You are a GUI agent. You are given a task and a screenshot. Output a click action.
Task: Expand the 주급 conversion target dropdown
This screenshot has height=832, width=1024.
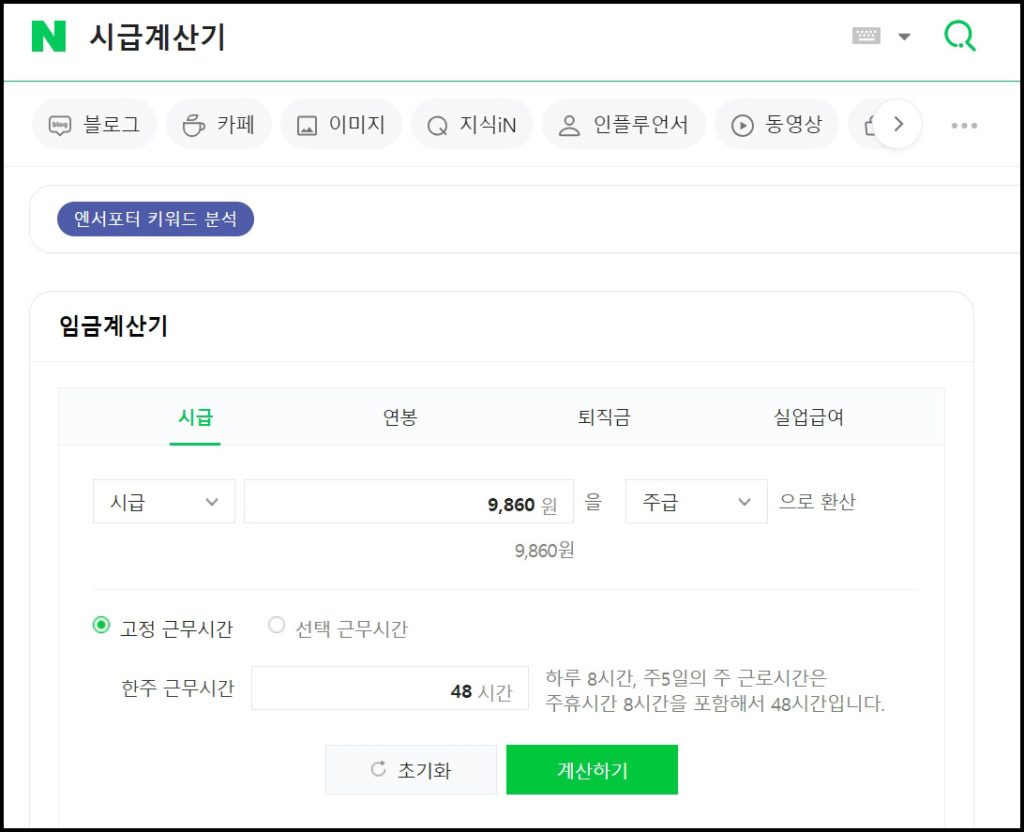[x=696, y=502]
